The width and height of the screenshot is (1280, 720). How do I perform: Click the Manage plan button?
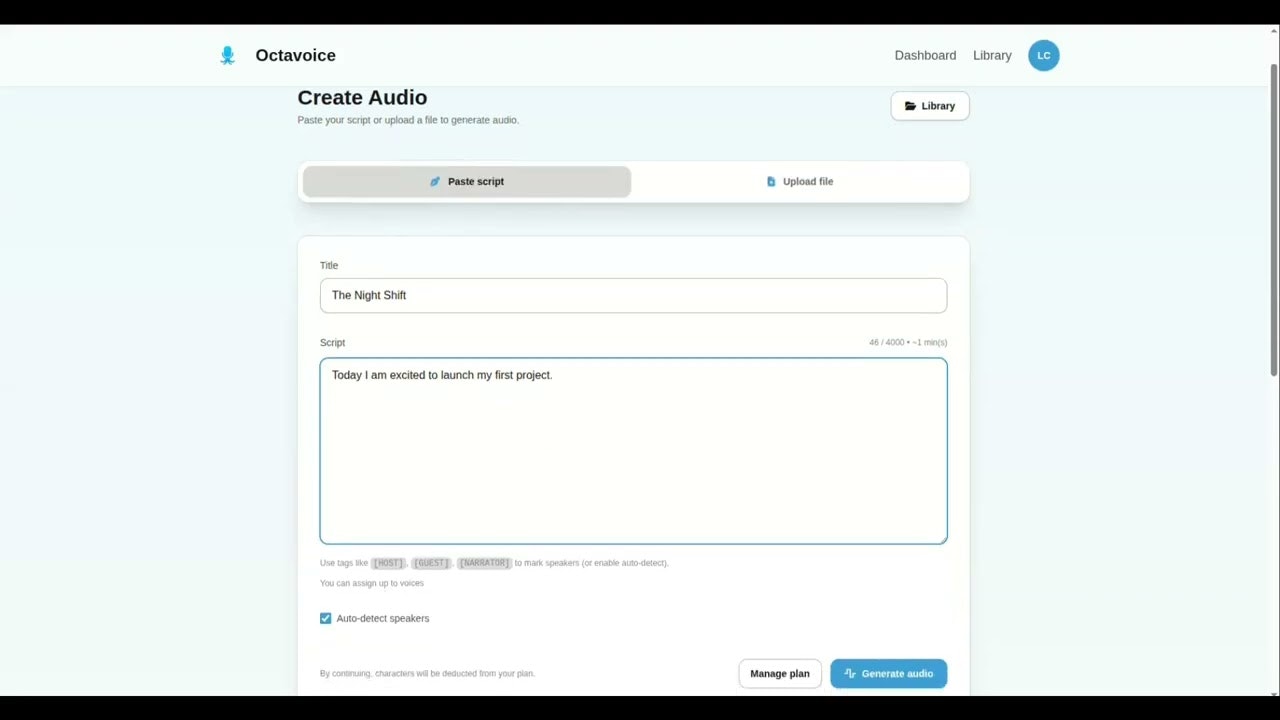click(780, 673)
